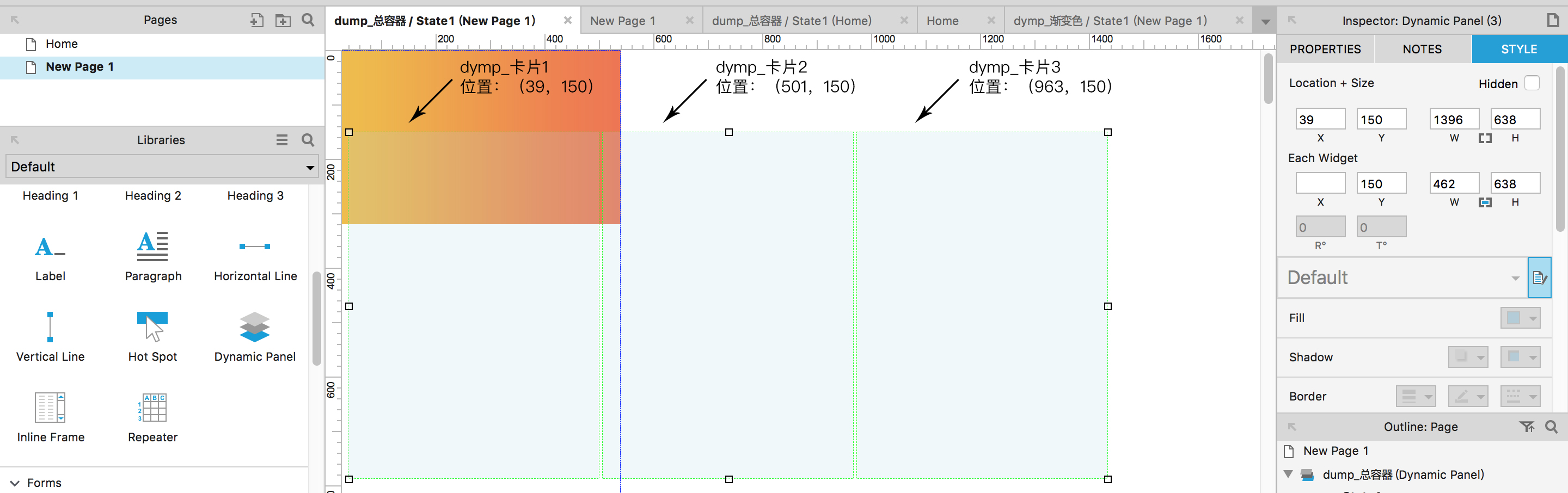Image resolution: width=1568 pixels, height=493 pixels.
Task: Open the STYLE tab
Action: tap(1520, 50)
